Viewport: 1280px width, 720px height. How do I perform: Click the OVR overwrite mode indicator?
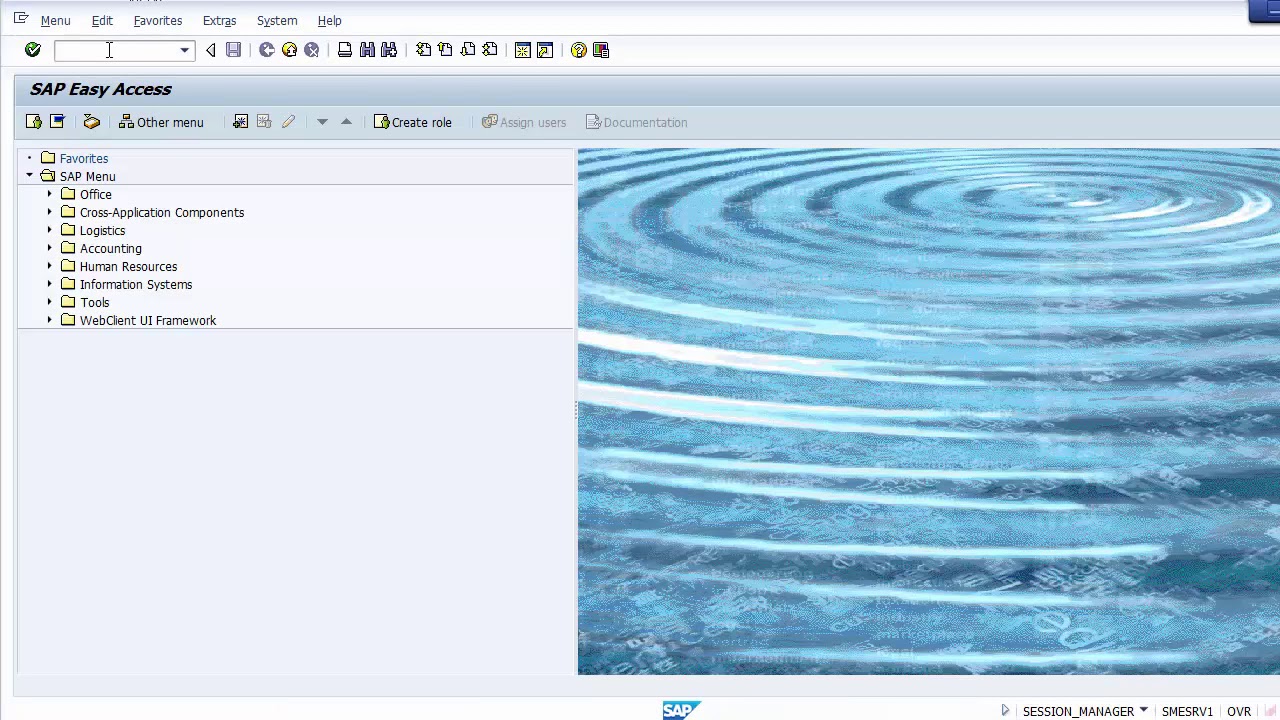[1239, 711]
